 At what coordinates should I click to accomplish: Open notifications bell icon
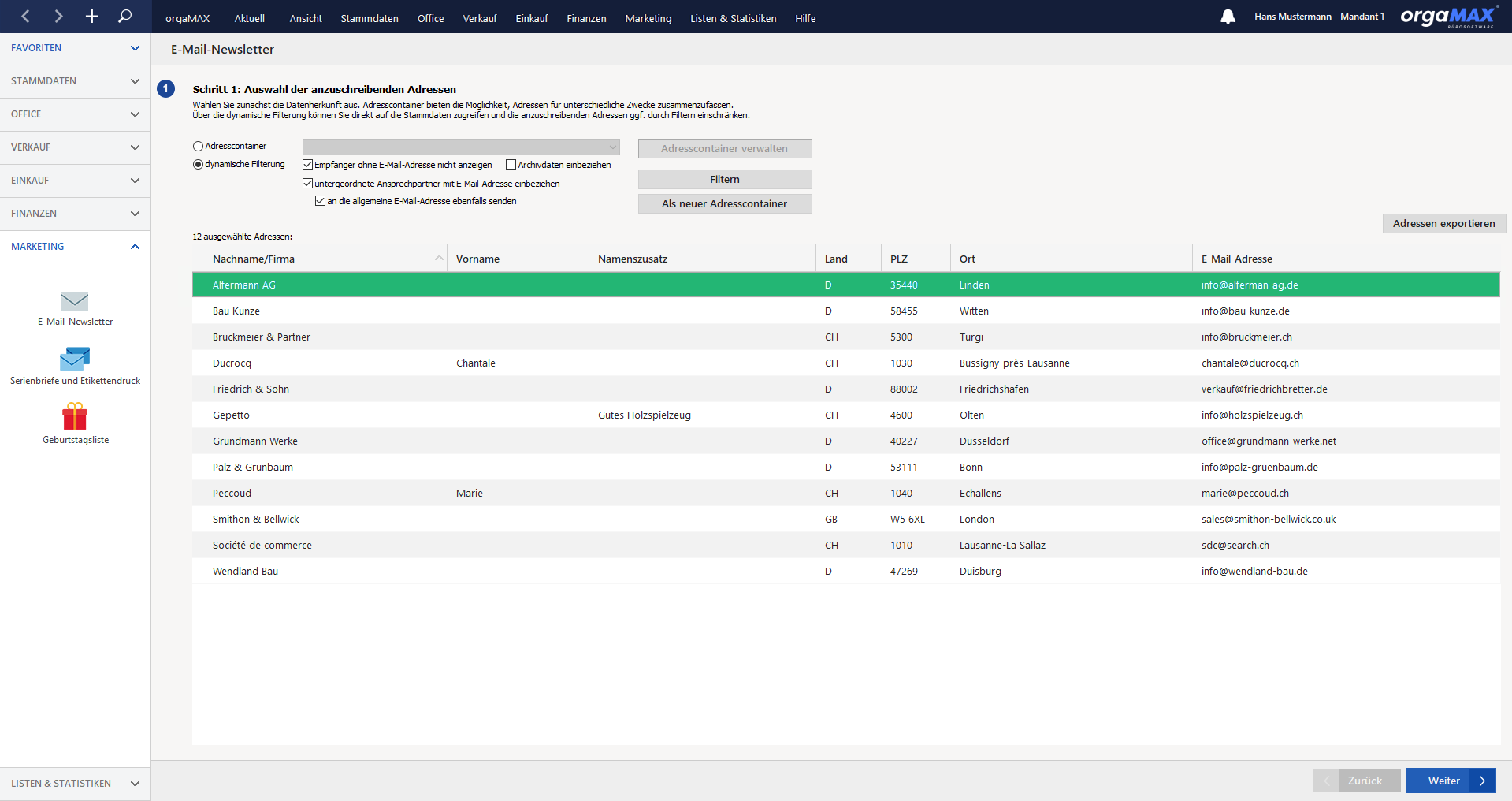pos(1228,17)
